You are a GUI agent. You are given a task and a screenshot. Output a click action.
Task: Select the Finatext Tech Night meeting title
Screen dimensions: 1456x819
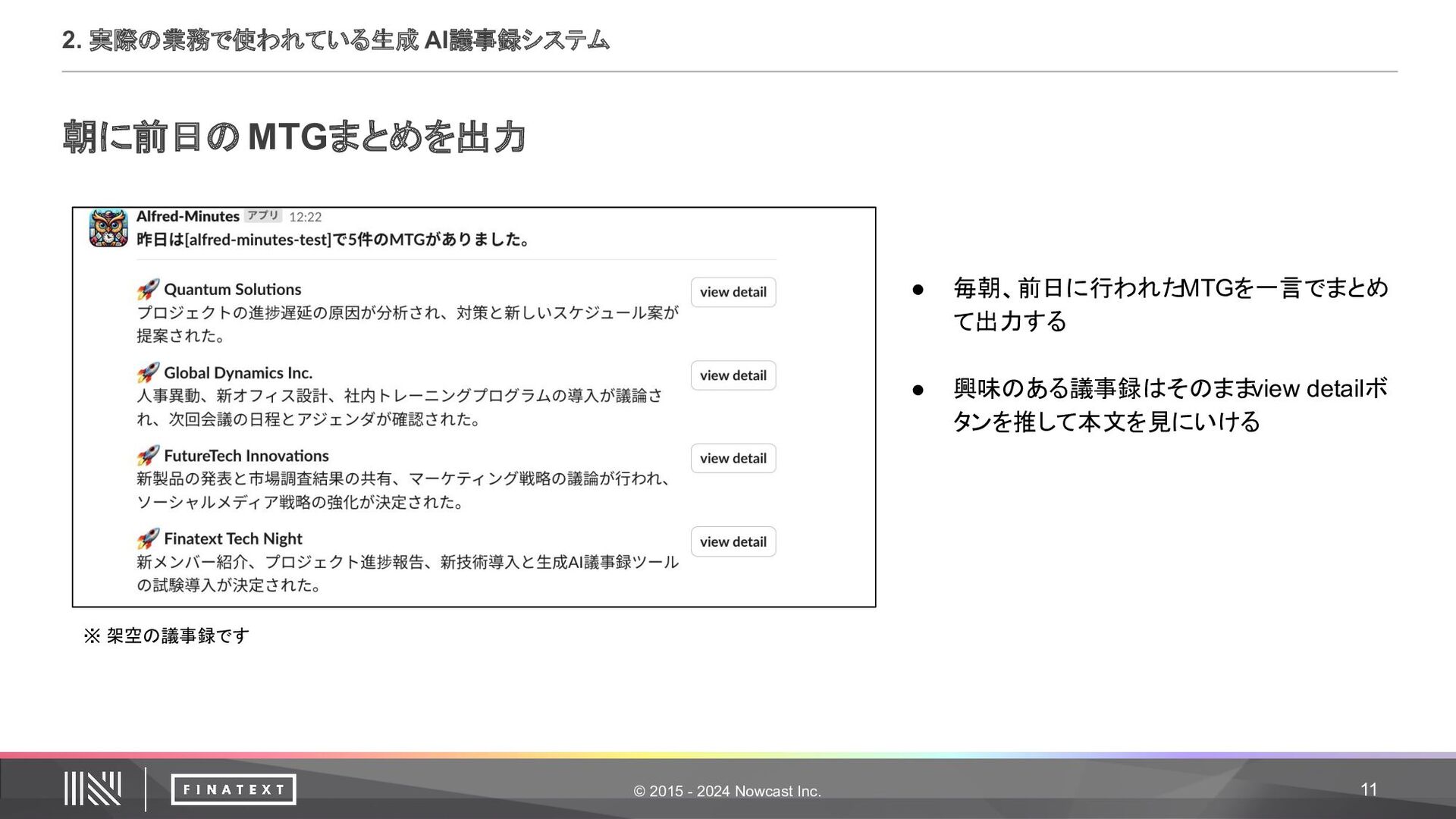233,539
